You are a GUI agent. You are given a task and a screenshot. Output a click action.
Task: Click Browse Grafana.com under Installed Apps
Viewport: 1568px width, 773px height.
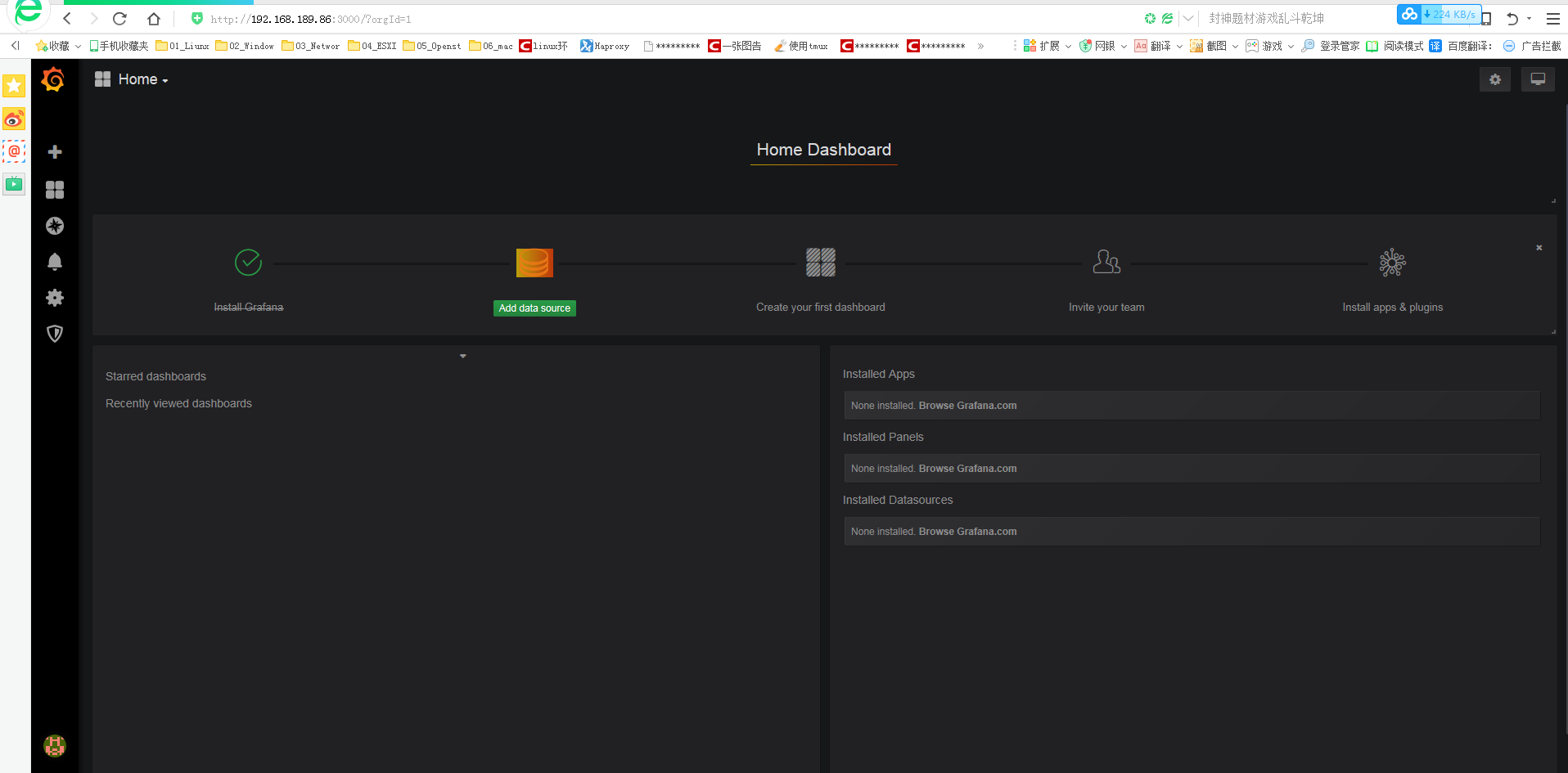click(x=967, y=406)
